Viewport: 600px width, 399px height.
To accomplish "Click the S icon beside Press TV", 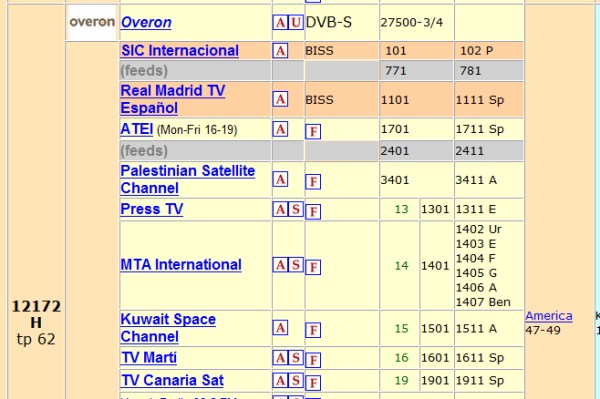I will tap(296, 209).
